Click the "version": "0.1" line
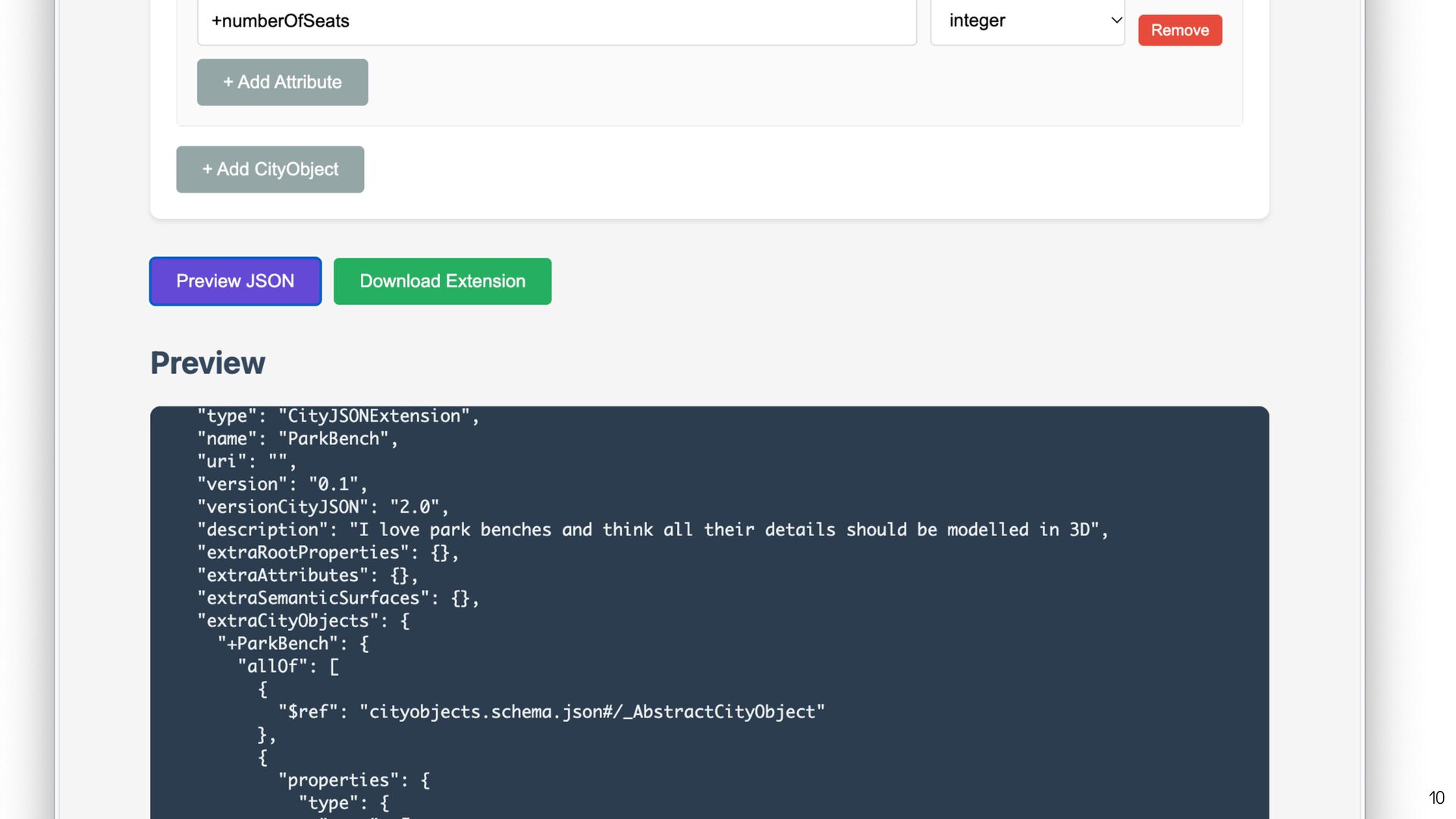 point(282,485)
